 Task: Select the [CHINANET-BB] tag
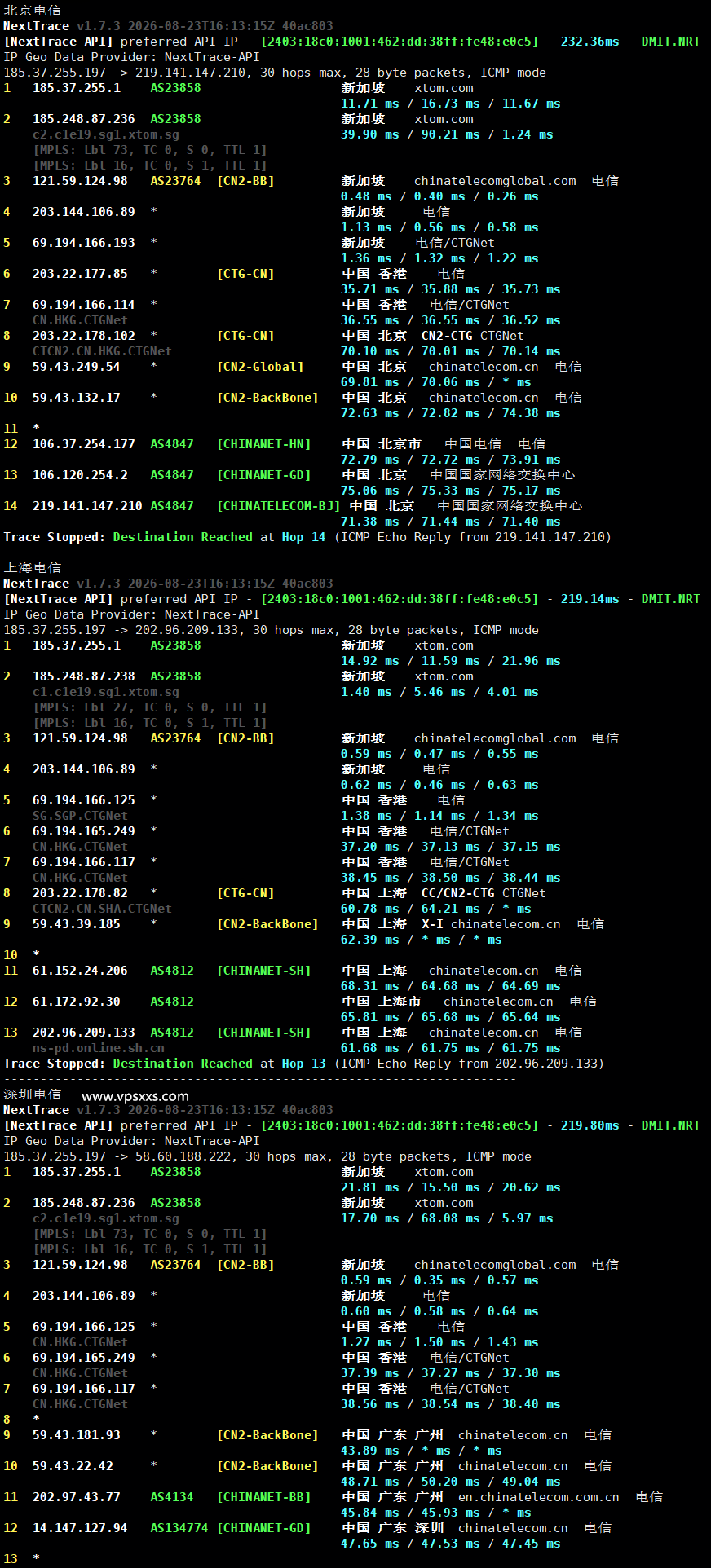pyautogui.click(x=264, y=1497)
